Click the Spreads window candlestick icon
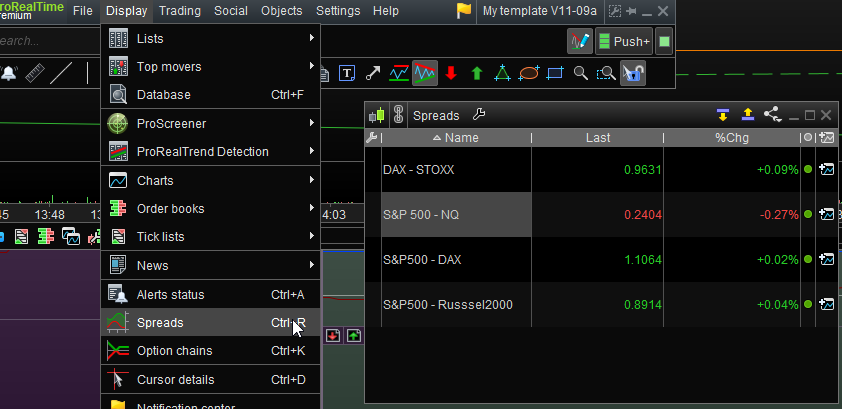Image resolution: width=842 pixels, height=409 pixels. pyautogui.click(x=377, y=115)
